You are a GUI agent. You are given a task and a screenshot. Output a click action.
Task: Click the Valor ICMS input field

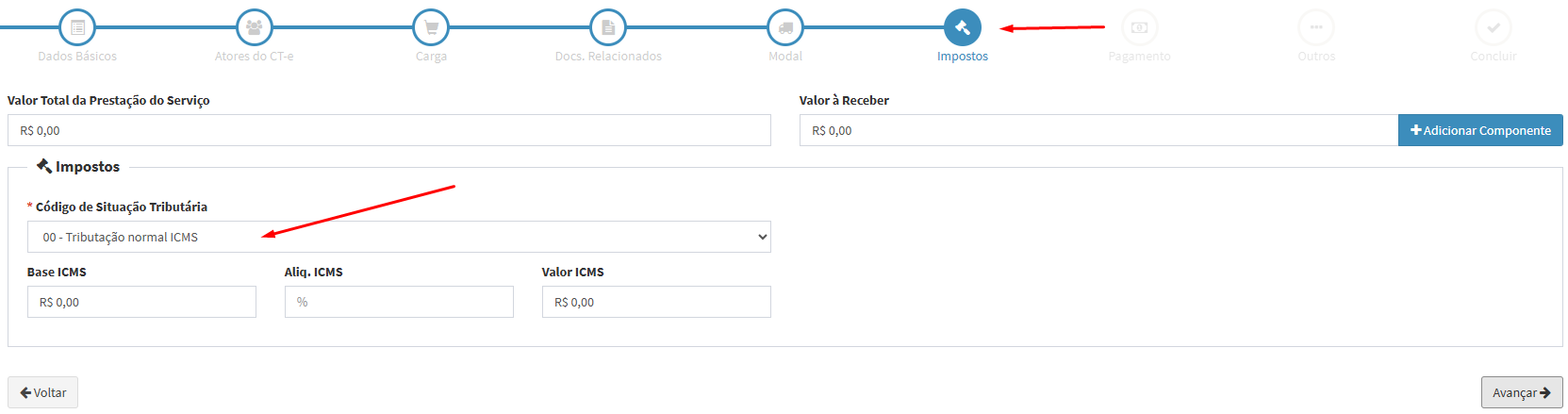coord(656,302)
